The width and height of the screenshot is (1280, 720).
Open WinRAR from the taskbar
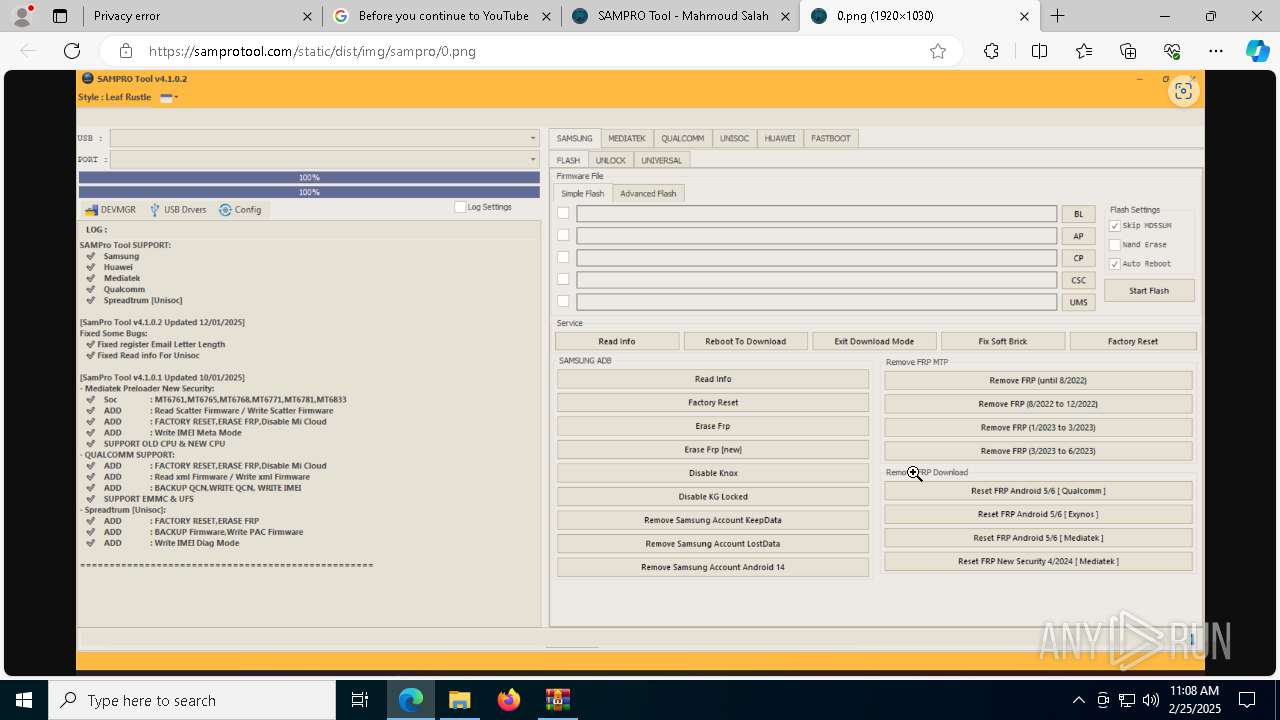(x=557, y=700)
